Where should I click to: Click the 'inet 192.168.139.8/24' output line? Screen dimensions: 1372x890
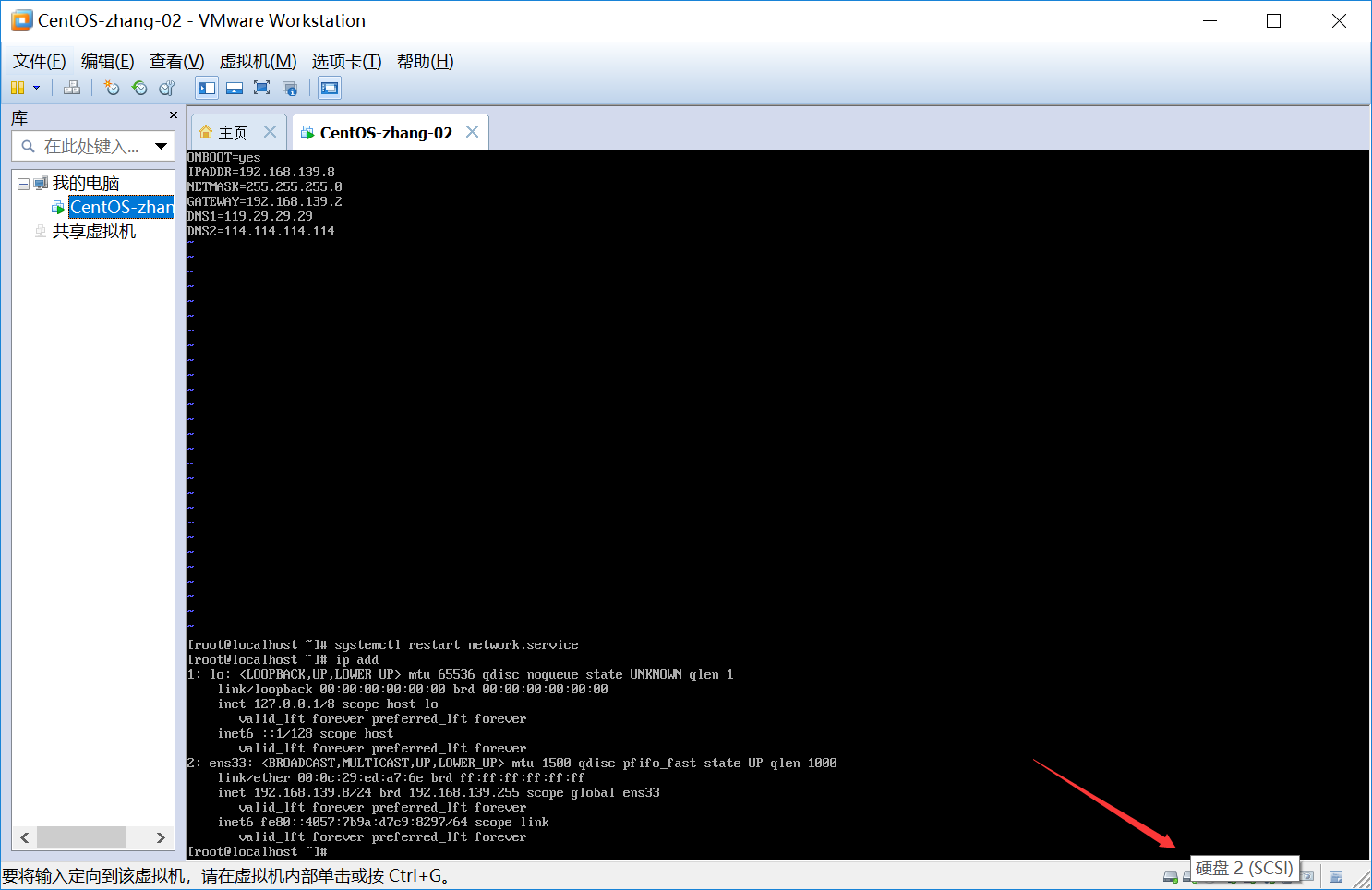click(x=439, y=792)
